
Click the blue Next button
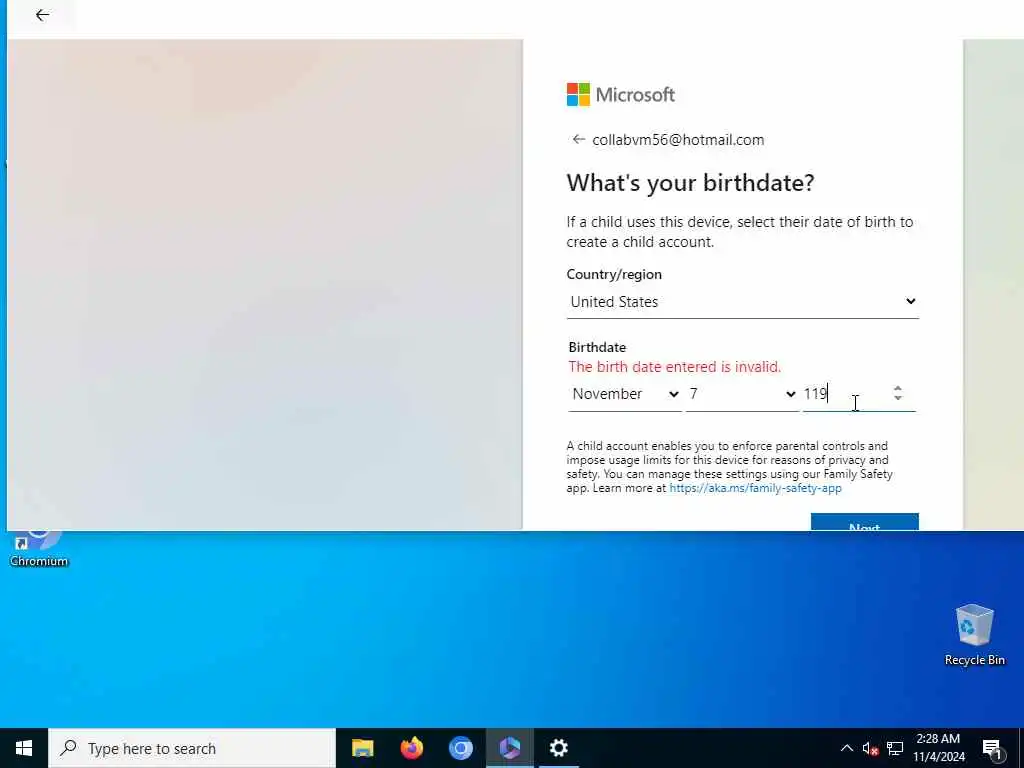point(865,522)
